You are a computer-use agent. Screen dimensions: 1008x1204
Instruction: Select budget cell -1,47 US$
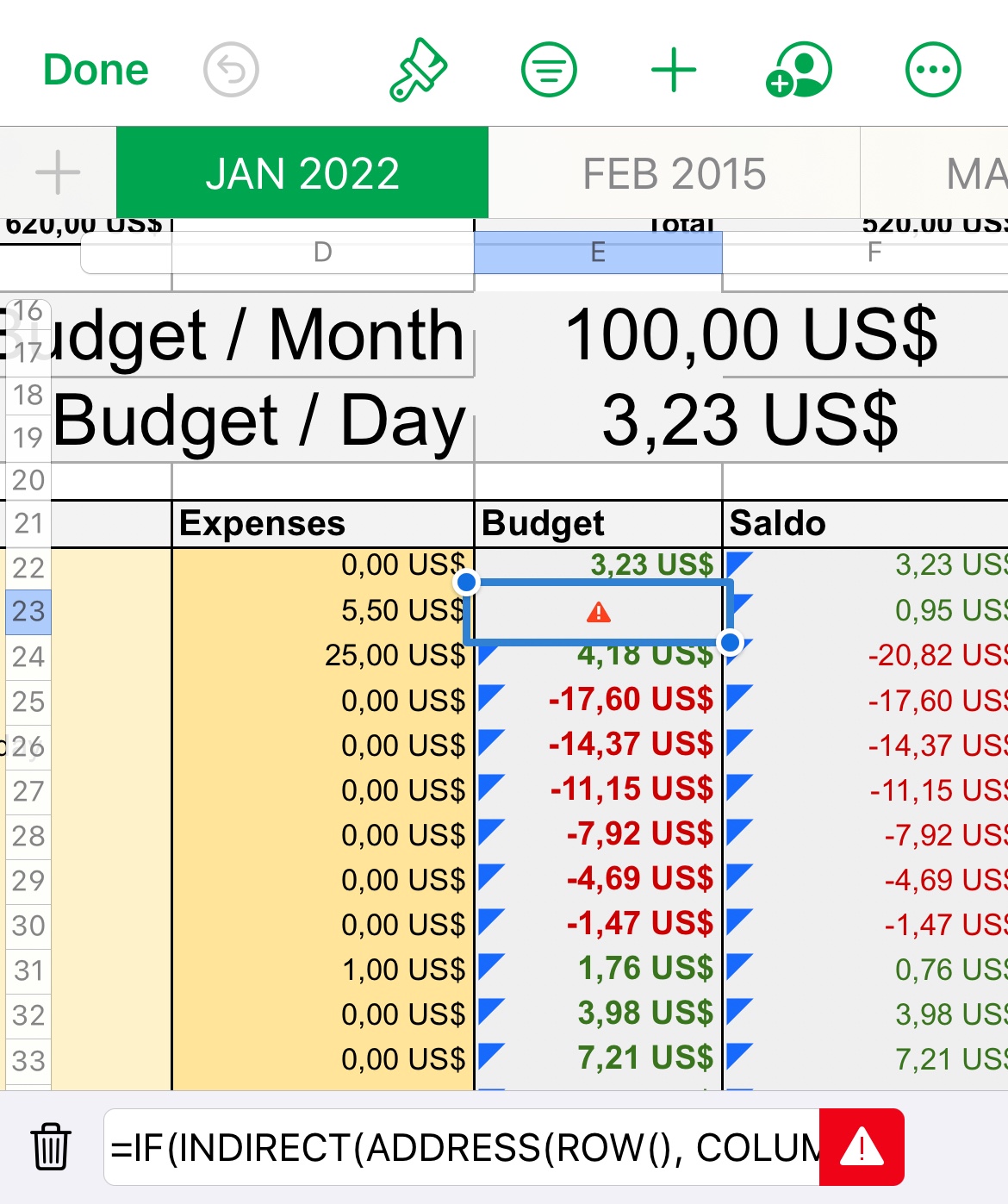click(x=598, y=925)
